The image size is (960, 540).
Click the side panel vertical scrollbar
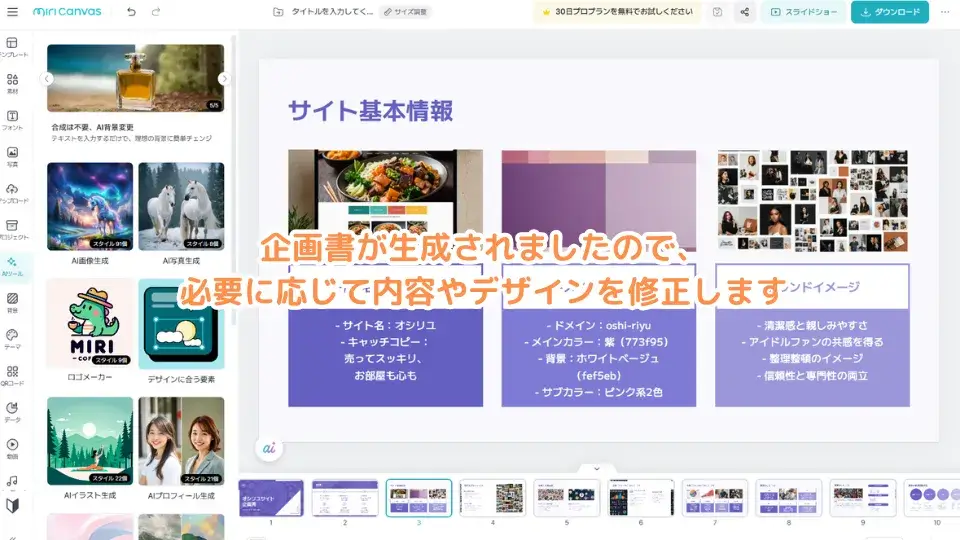[233, 181]
